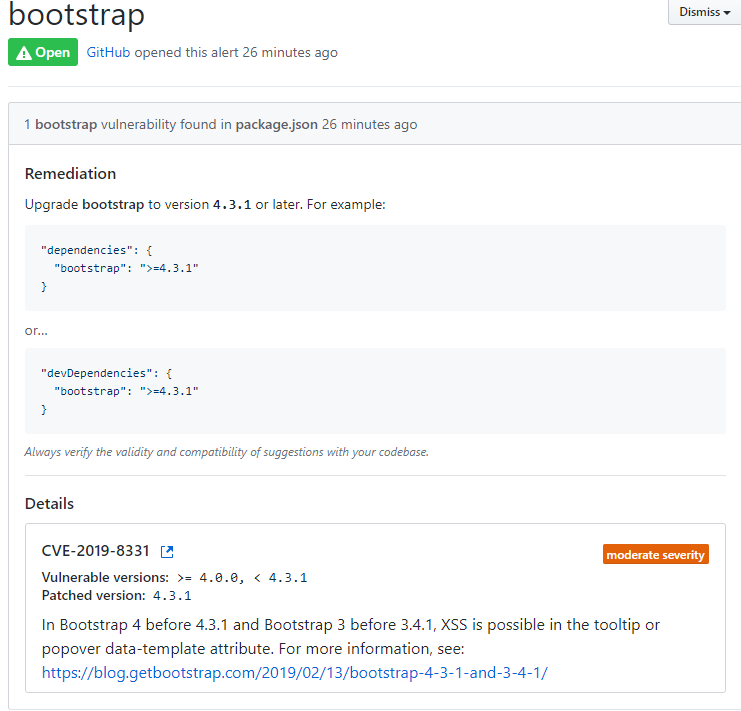This screenshot has height=711, width=741.
Task: Click 'In Bootstrap 4 before 4.3.1' description
Action: [x=350, y=637]
